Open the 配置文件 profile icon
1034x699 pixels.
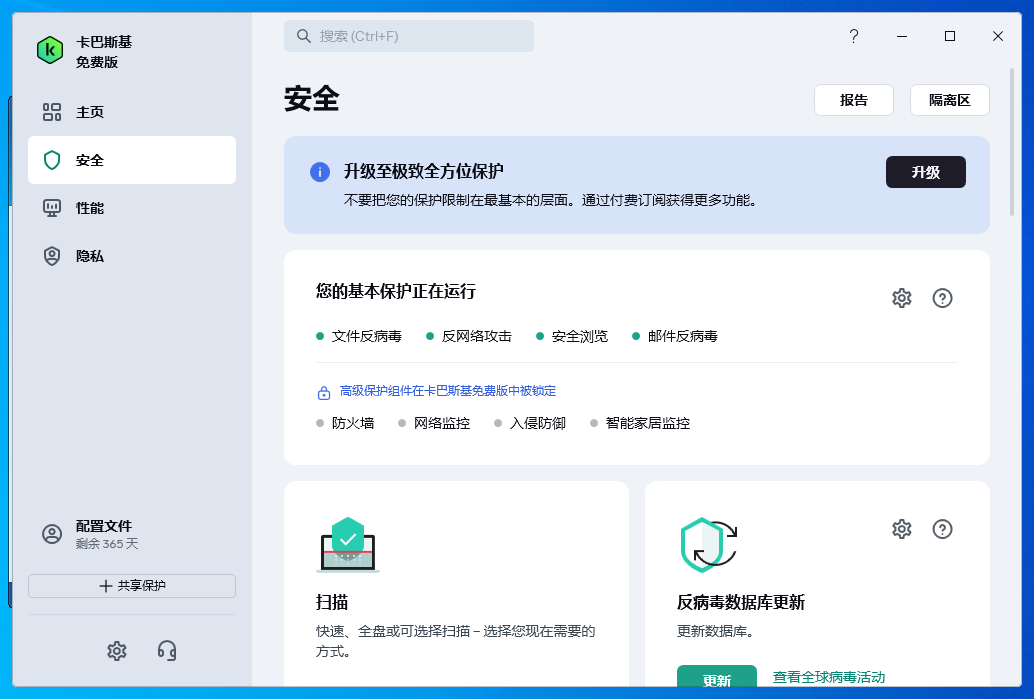[x=52, y=534]
